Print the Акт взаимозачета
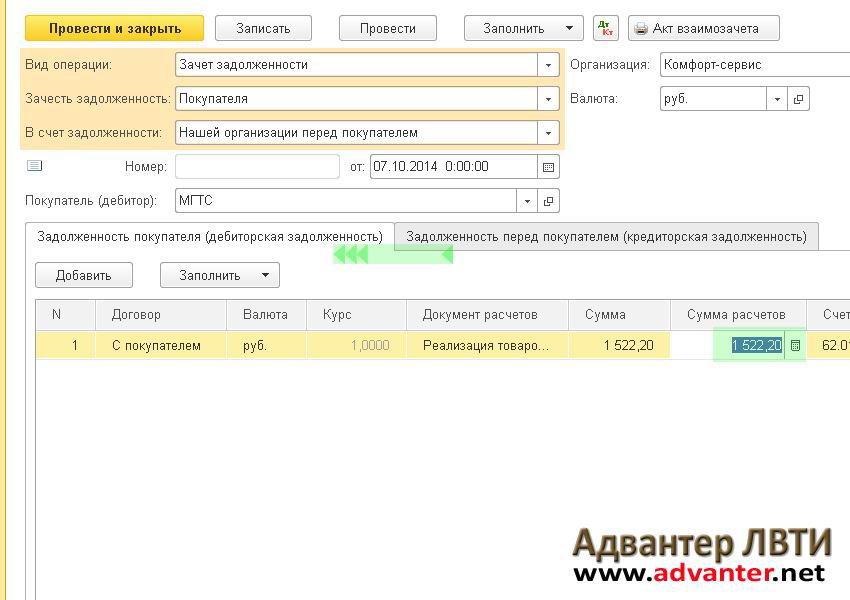The width and height of the screenshot is (850, 600). [704, 28]
